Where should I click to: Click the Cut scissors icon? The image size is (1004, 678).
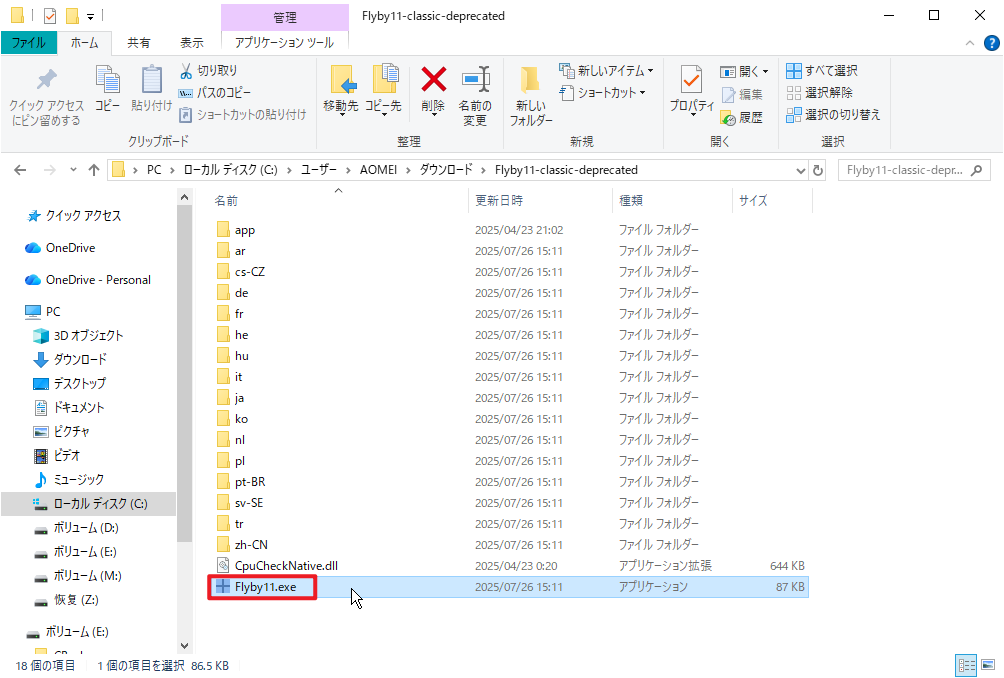click(x=186, y=70)
